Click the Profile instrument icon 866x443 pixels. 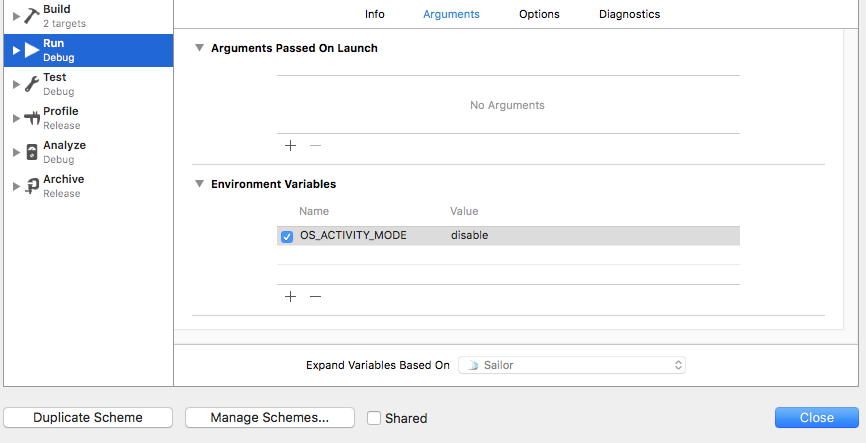pos(31,118)
